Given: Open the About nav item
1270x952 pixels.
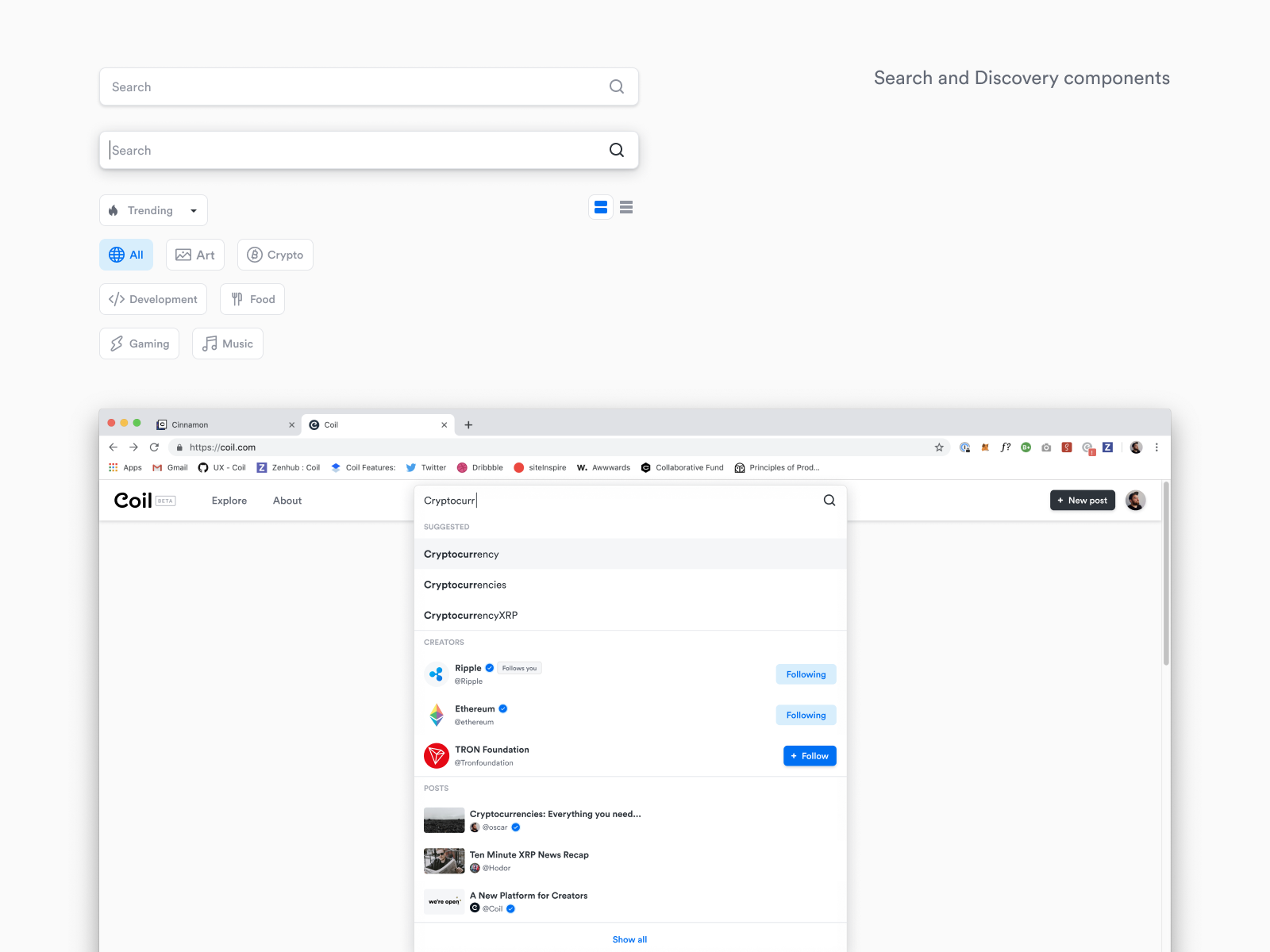Looking at the screenshot, I should (287, 501).
